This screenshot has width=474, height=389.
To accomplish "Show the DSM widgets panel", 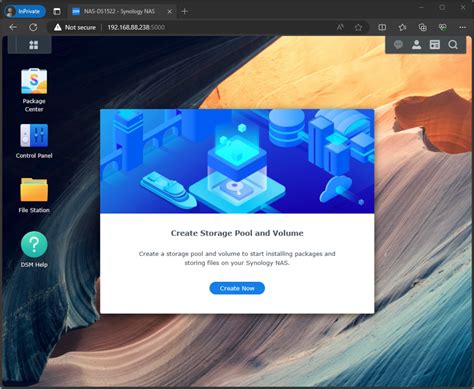I will pyautogui.click(x=435, y=45).
